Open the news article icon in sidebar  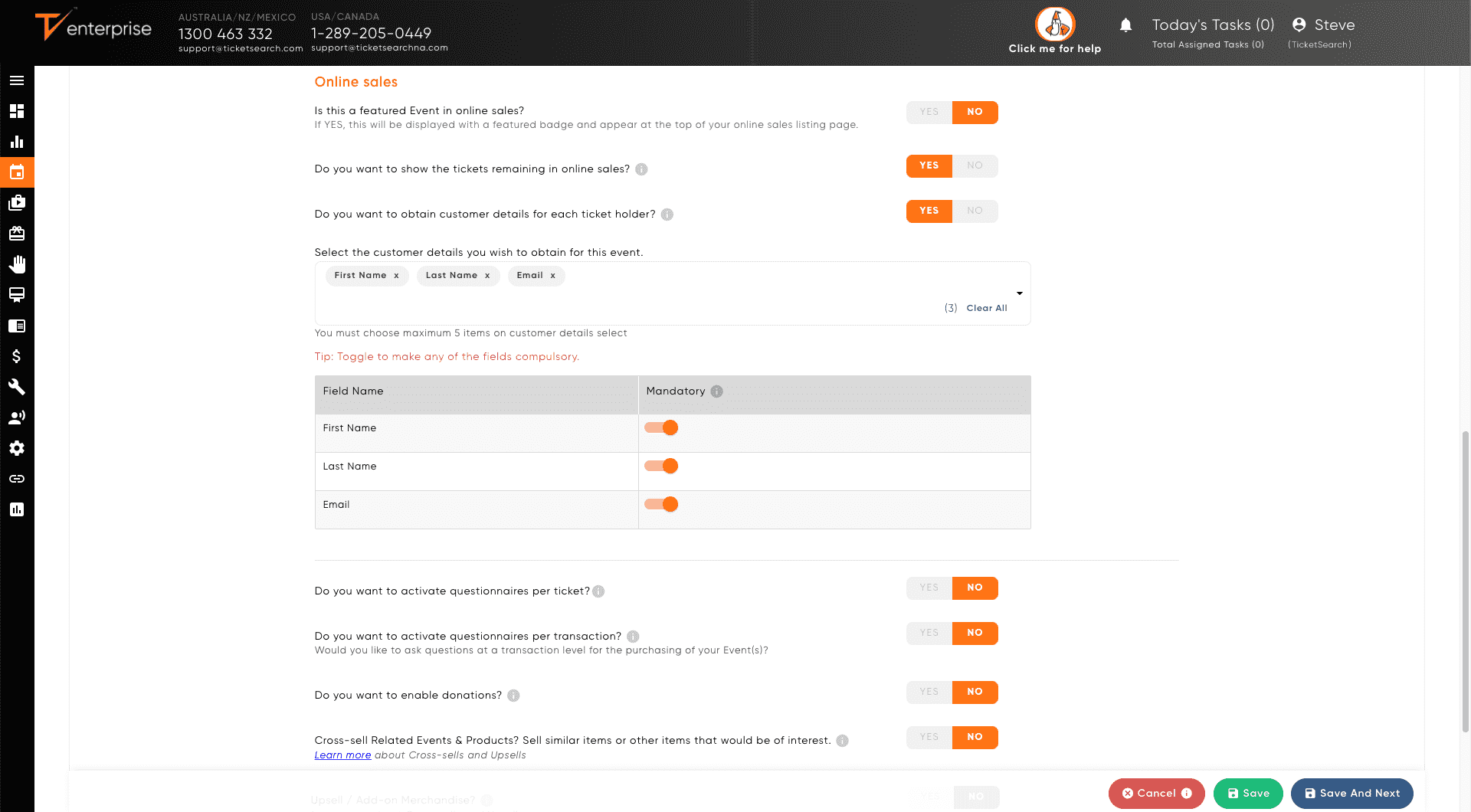tap(17, 326)
